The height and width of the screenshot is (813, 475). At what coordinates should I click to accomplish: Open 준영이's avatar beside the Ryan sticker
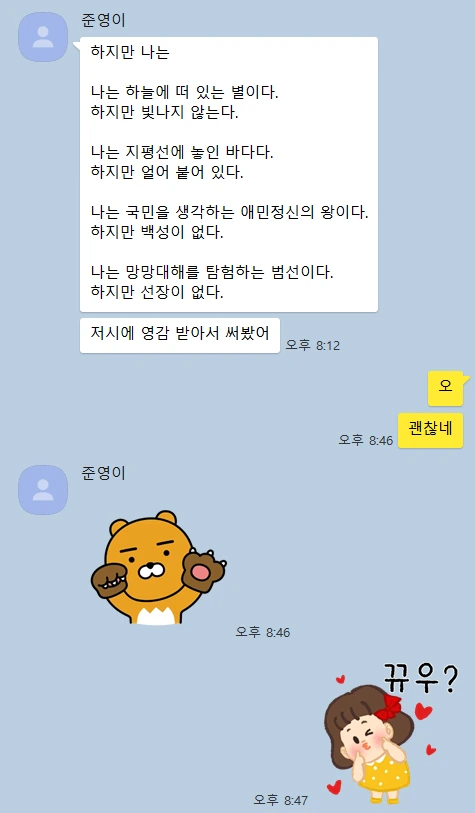[x=43, y=490]
